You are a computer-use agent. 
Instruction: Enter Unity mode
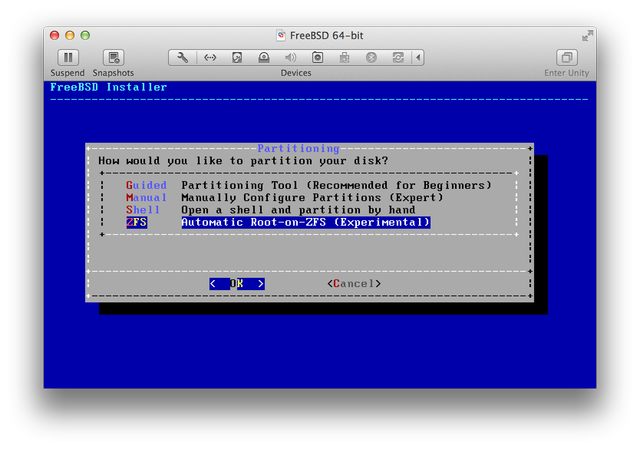(x=567, y=58)
